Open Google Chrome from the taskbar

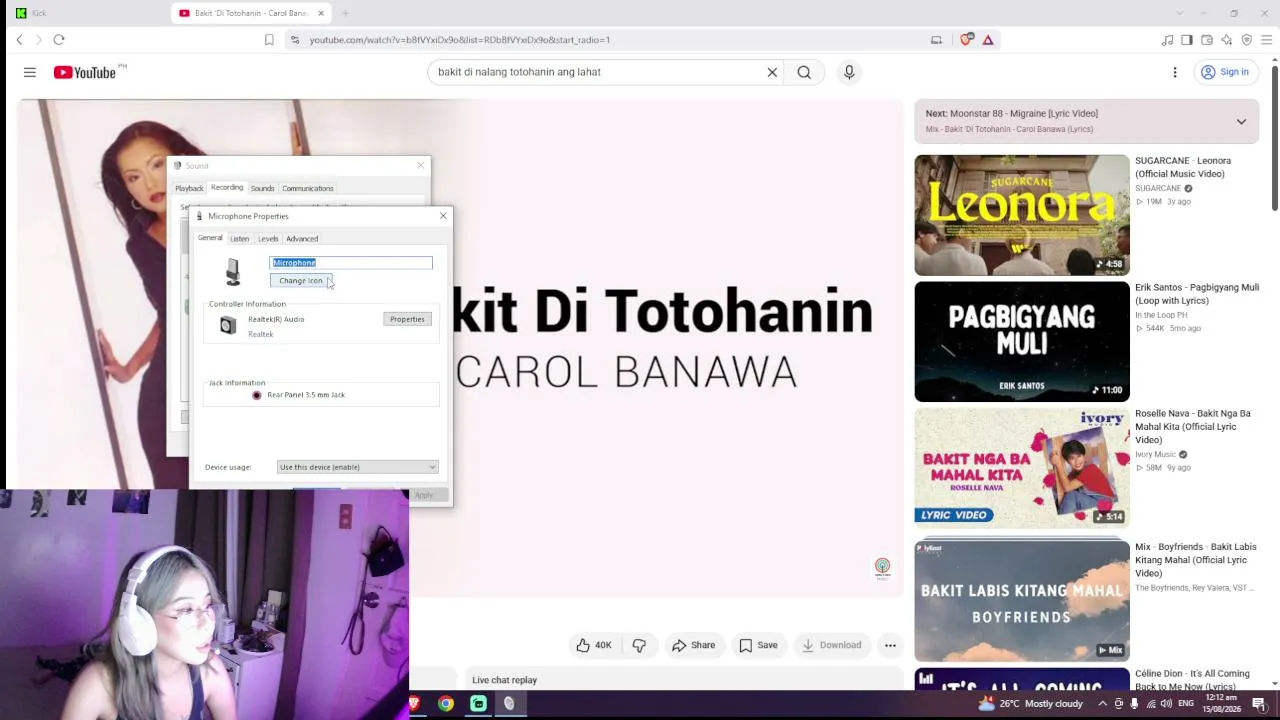click(446, 704)
